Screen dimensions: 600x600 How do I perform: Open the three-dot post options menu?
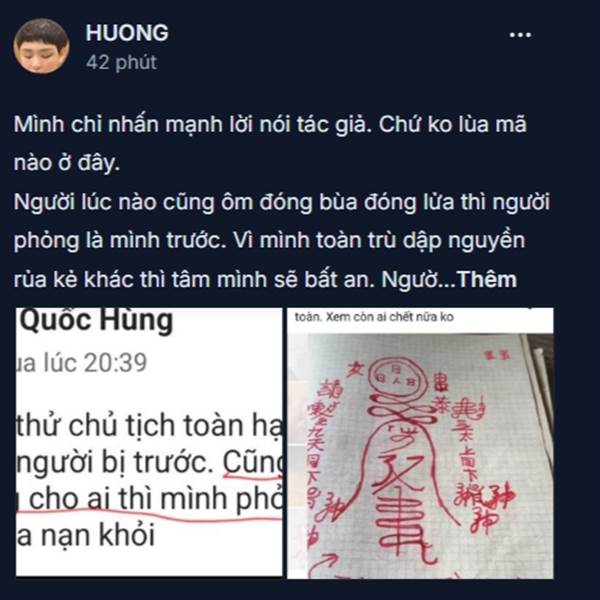coord(520,35)
